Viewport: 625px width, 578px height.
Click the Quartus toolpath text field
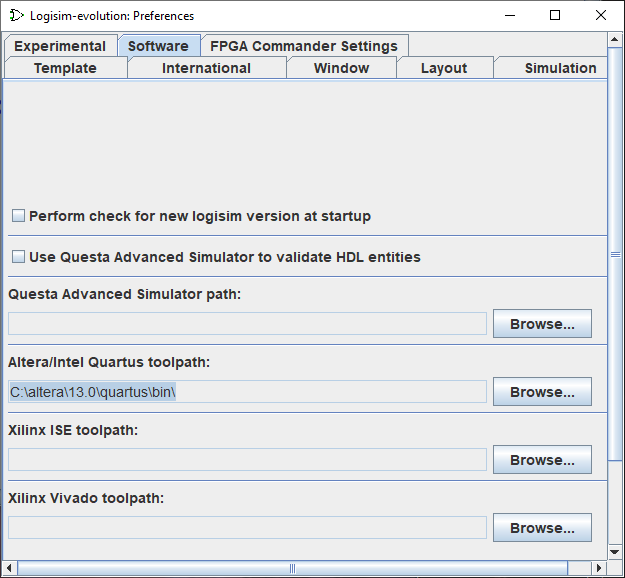[247, 392]
